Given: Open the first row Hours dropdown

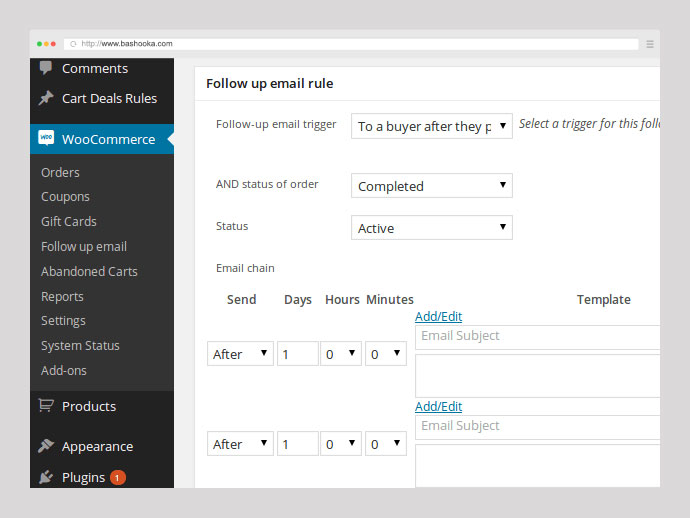Looking at the screenshot, I should [x=341, y=354].
